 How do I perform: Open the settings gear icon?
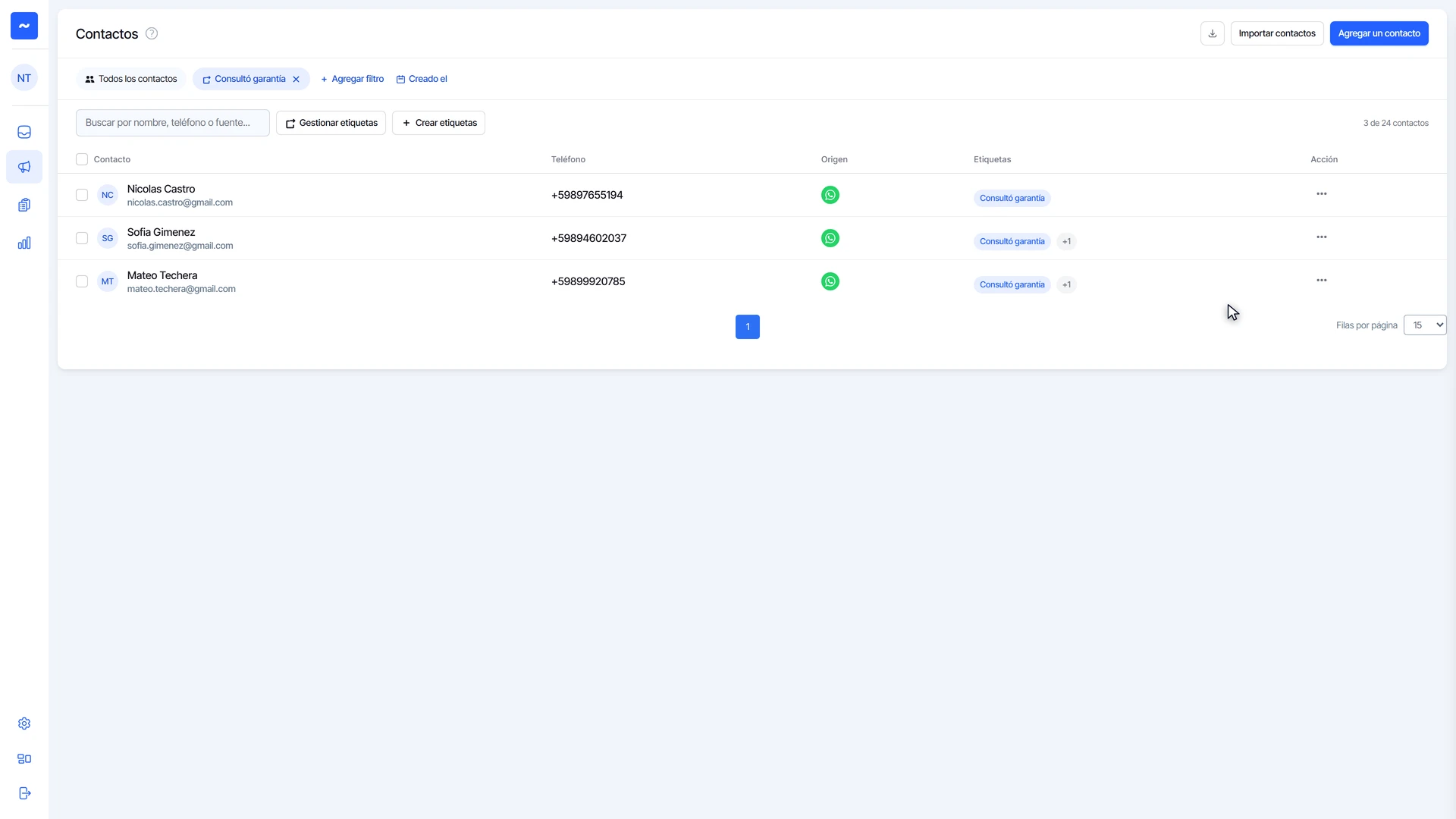24,723
